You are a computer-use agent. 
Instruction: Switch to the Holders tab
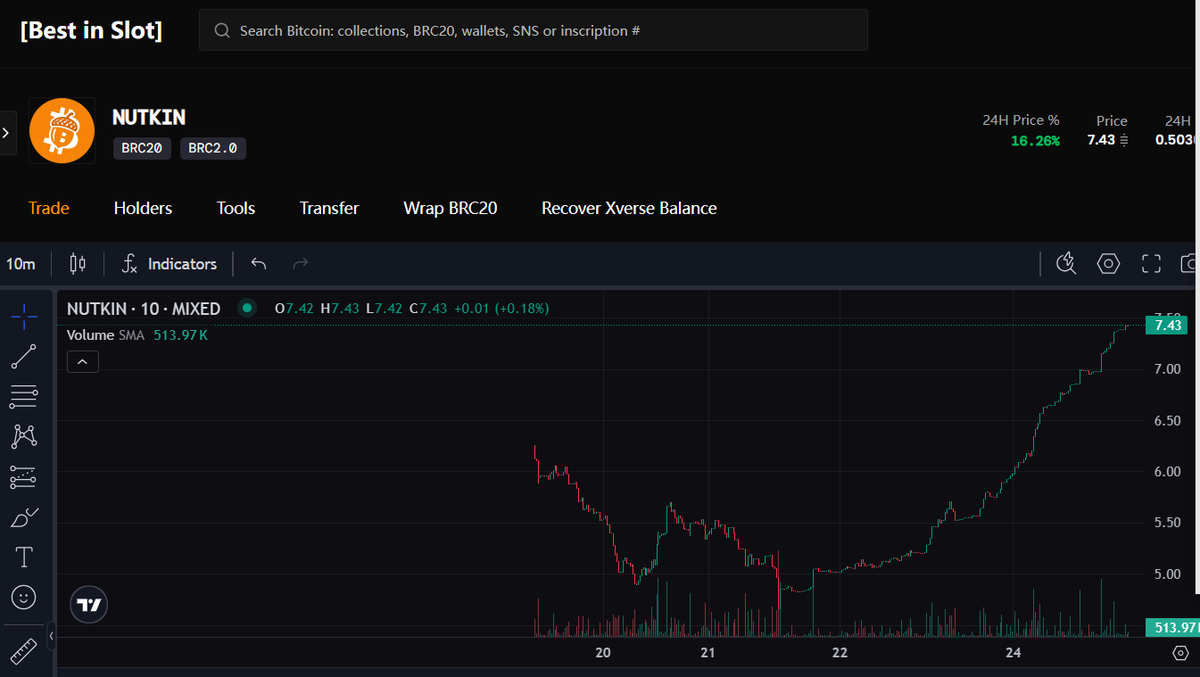(x=143, y=208)
